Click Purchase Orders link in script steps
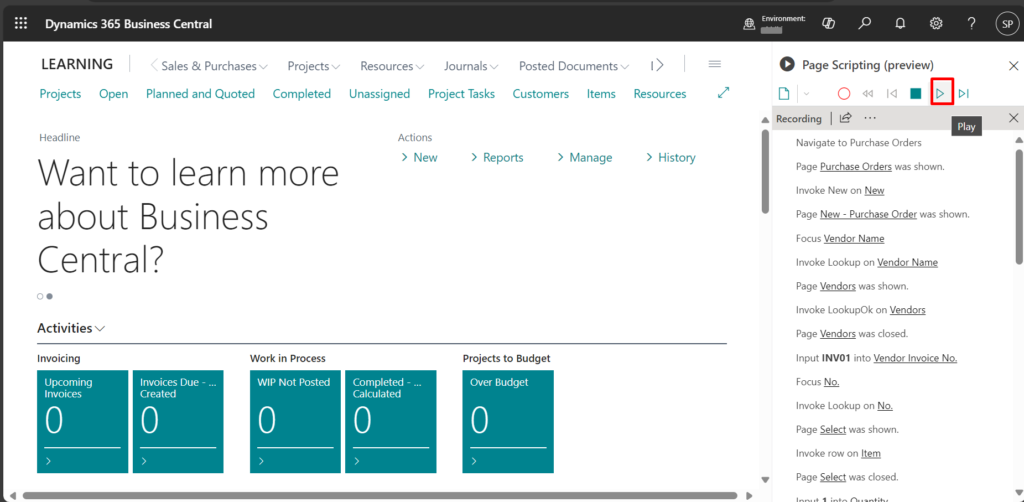This screenshot has height=502, width=1024. (856, 166)
